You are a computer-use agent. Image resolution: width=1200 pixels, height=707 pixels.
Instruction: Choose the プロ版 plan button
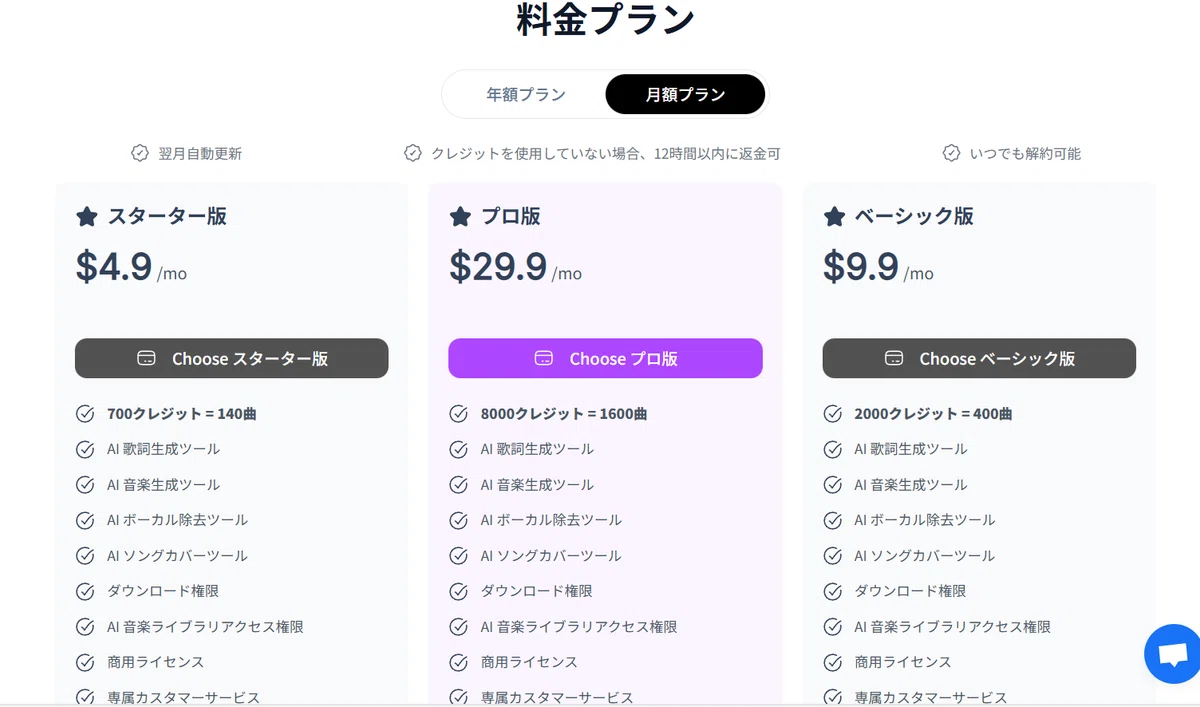pos(605,358)
